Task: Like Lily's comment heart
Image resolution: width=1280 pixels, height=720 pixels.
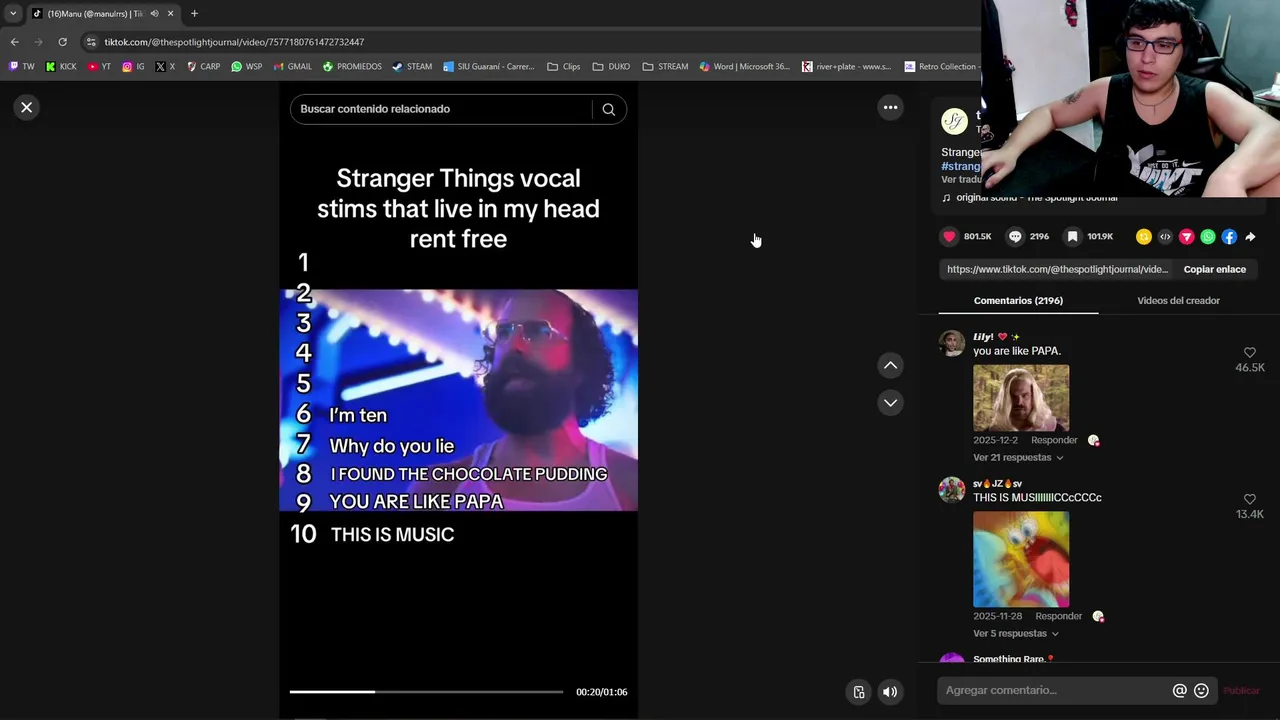Action: pyautogui.click(x=1249, y=353)
